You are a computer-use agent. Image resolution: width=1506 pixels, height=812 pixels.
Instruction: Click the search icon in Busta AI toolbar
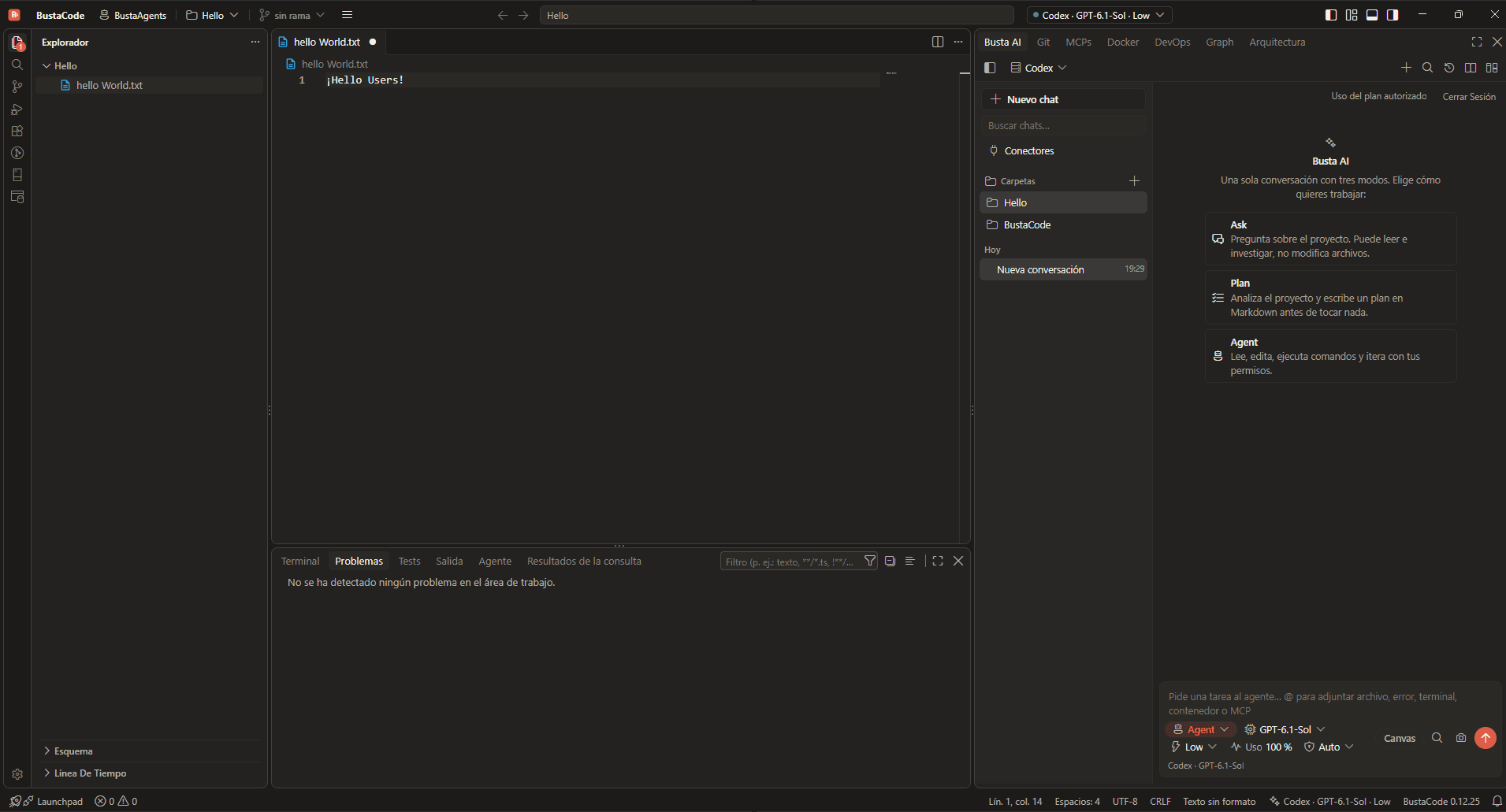point(1427,68)
